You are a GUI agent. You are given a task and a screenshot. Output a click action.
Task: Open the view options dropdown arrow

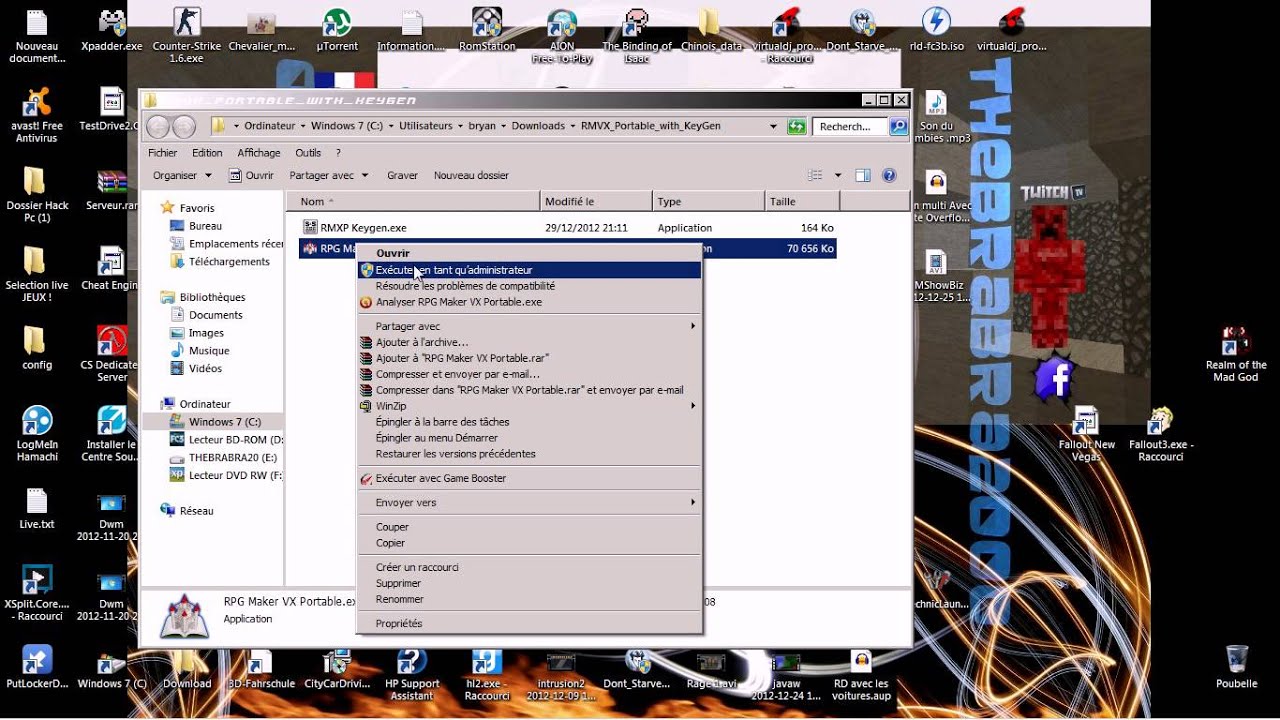pos(838,175)
